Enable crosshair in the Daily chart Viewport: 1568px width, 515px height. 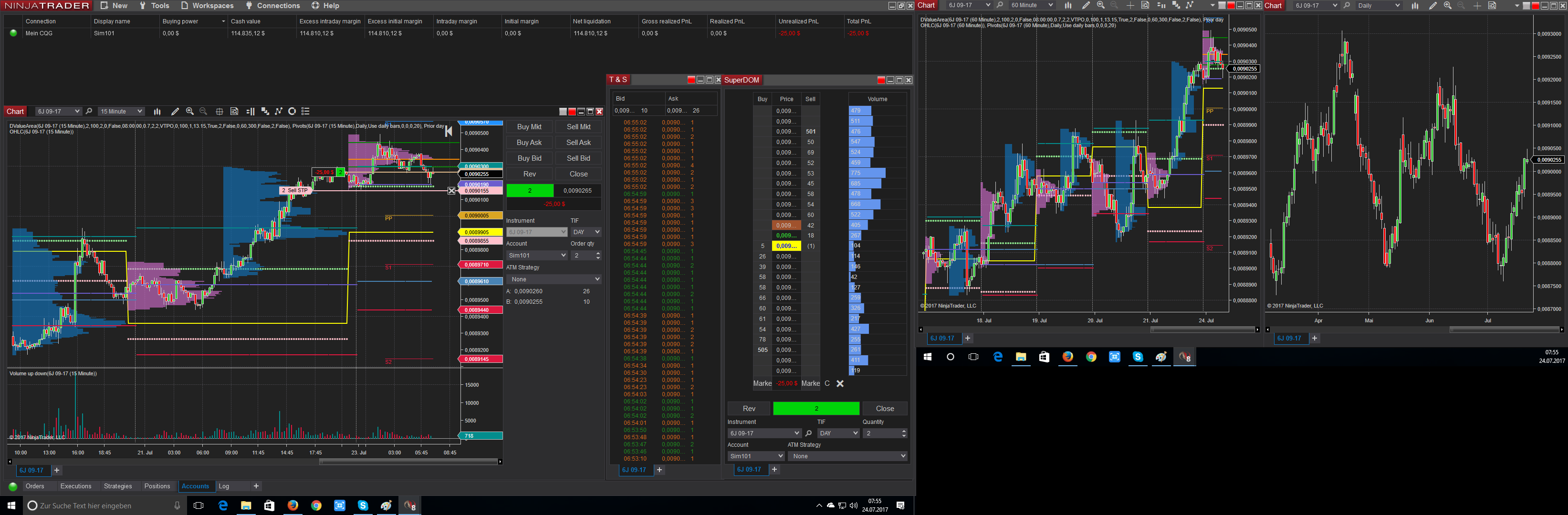coord(1477,5)
